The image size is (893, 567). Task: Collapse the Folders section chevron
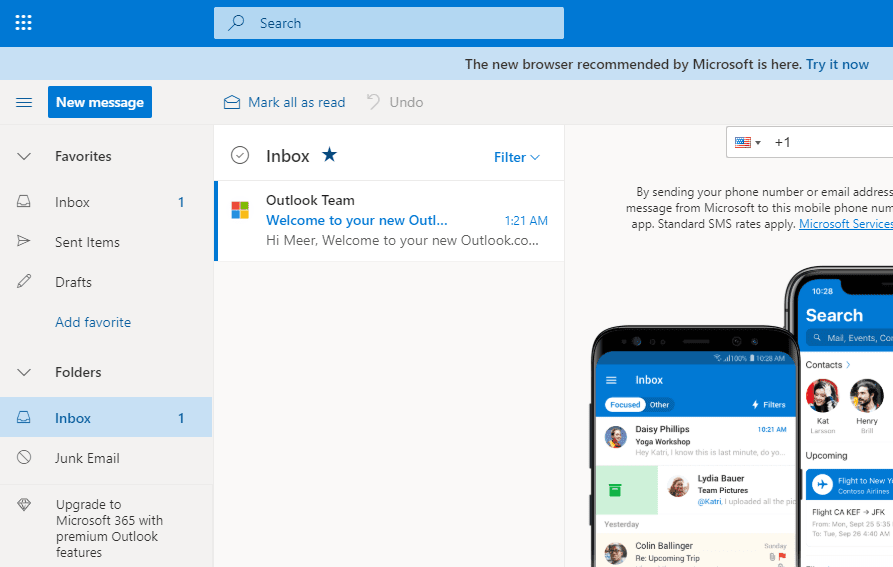(24, 372)
